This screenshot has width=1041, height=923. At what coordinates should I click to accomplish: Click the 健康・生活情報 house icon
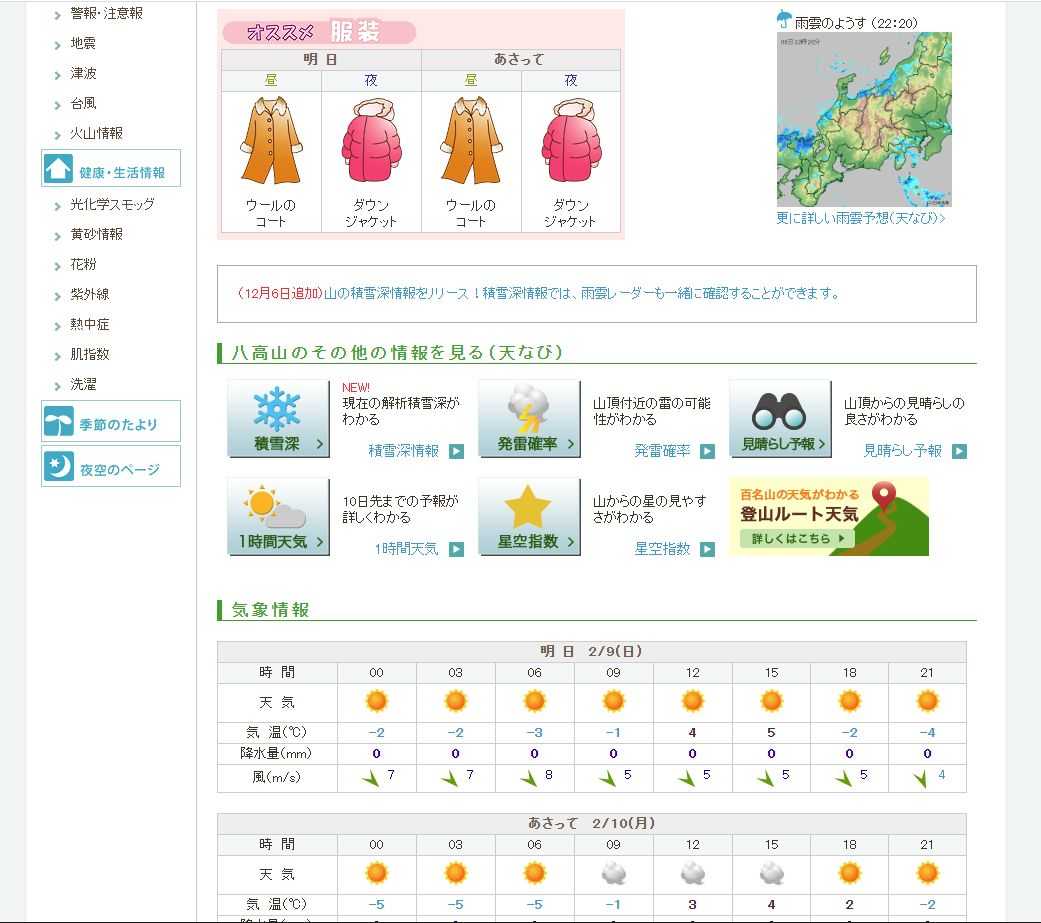59,170
